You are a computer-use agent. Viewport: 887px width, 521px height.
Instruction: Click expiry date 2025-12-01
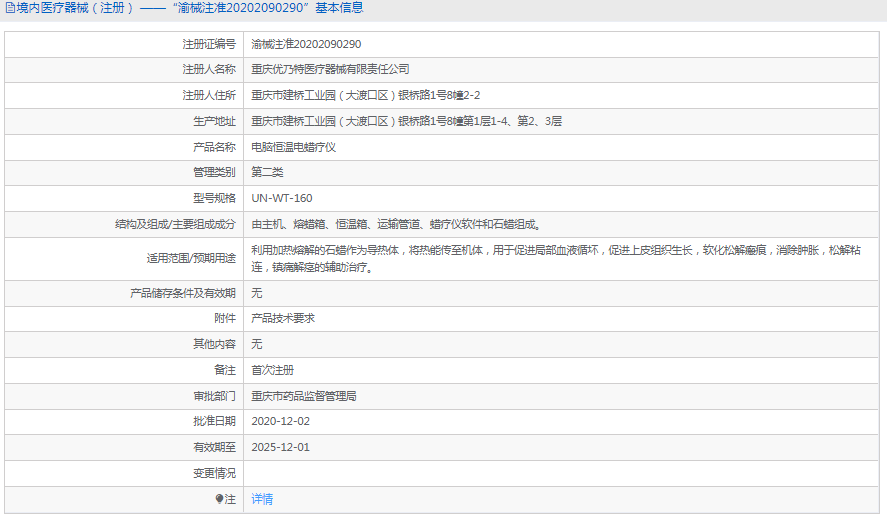(281, 447)
